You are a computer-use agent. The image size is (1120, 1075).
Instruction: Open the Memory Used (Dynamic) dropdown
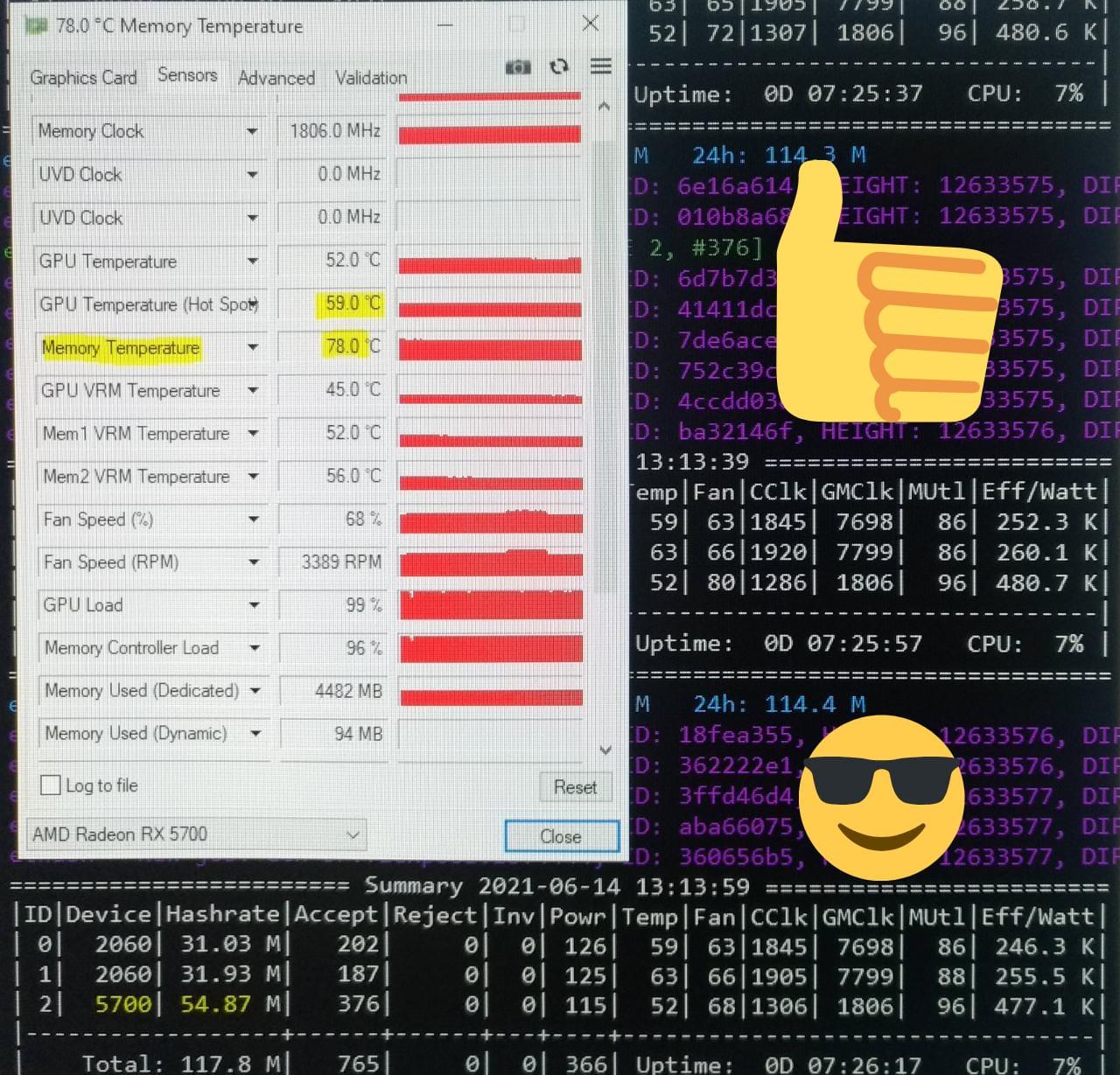coord(255,734)
